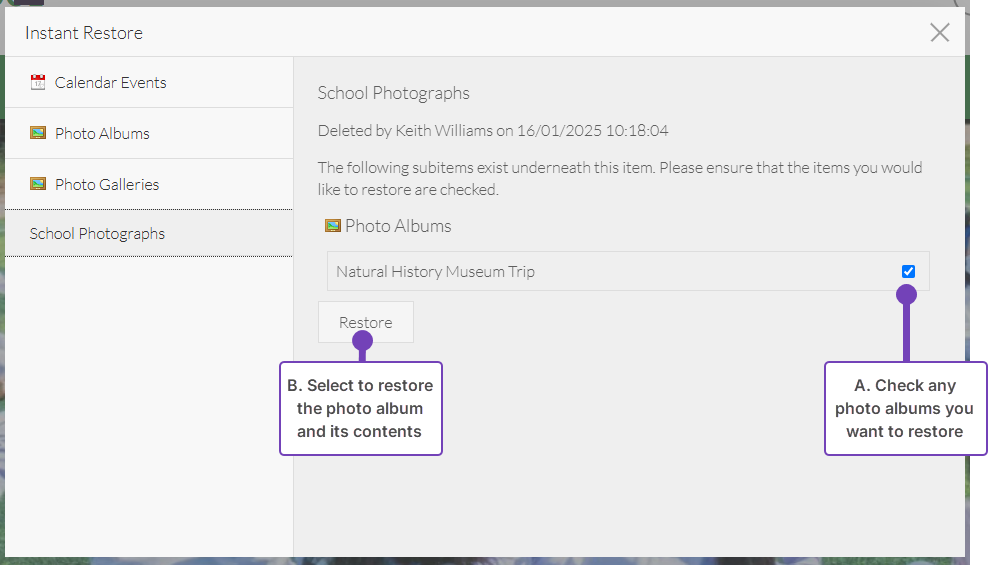Click callout A about checking photo albums
Screen dimensions: 990x565
pos(904,408)
